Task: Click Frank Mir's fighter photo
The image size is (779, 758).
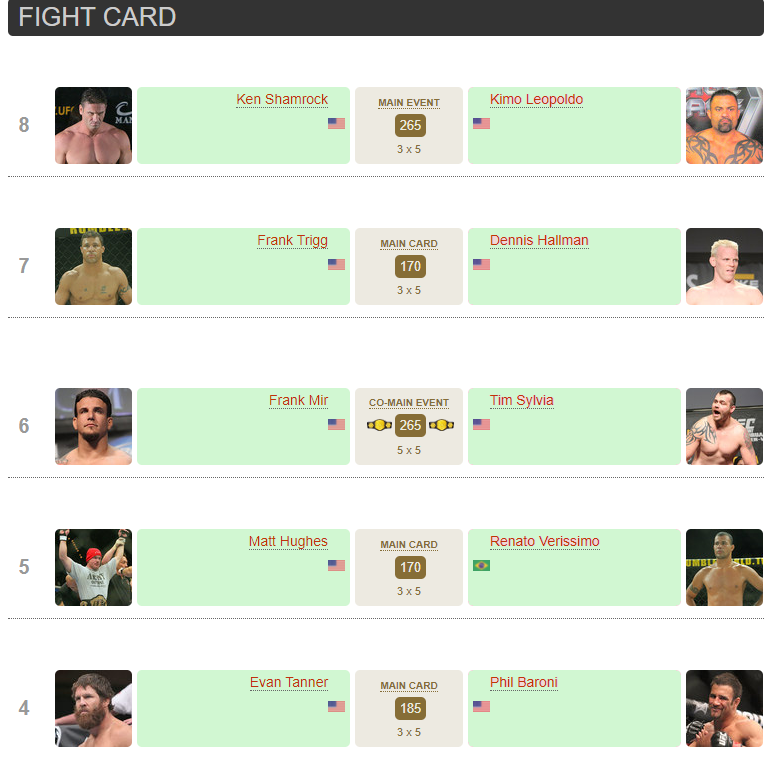Action: (x=93, y=427)
